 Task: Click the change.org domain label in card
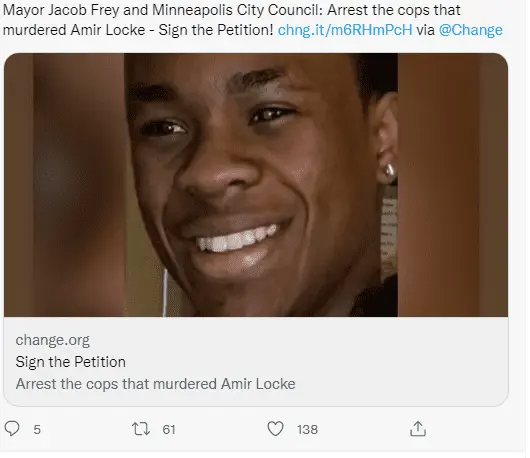click(x=53, y=340)
